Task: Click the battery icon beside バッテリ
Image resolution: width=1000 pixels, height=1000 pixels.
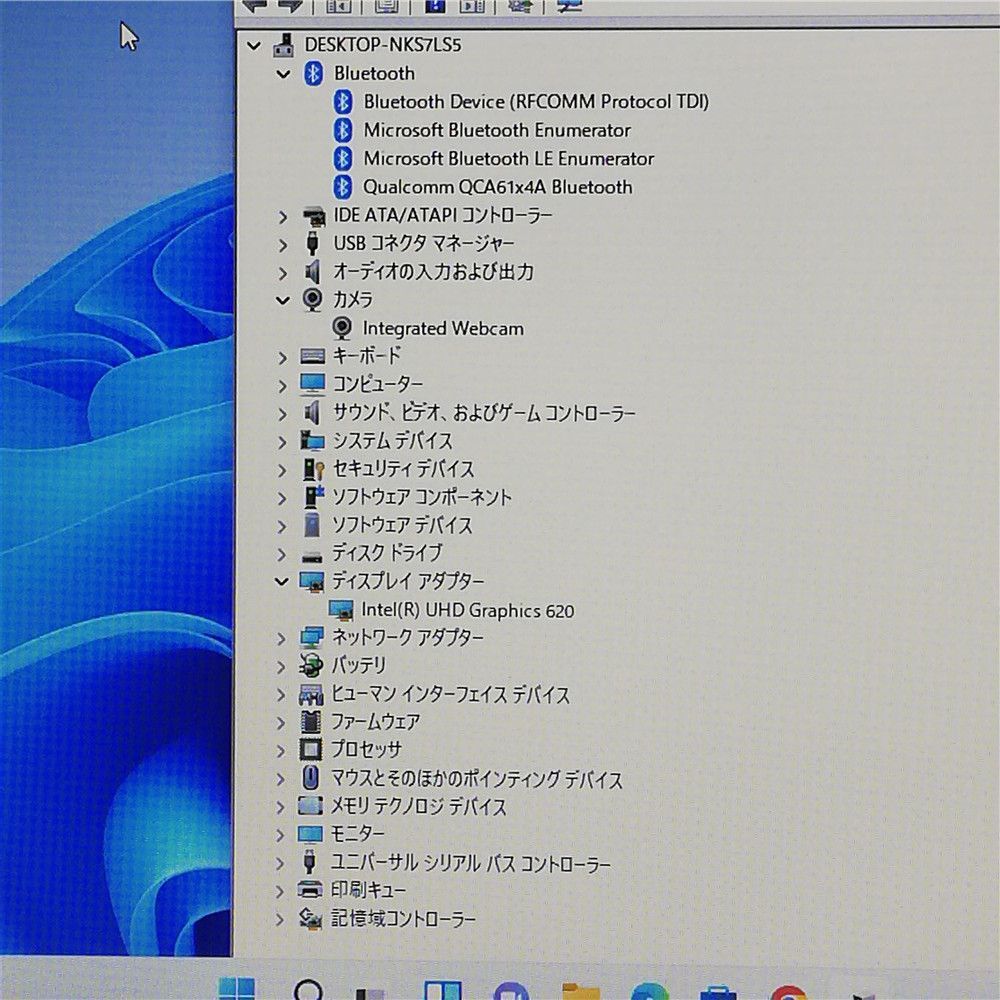Action: [x=311, y=665]
